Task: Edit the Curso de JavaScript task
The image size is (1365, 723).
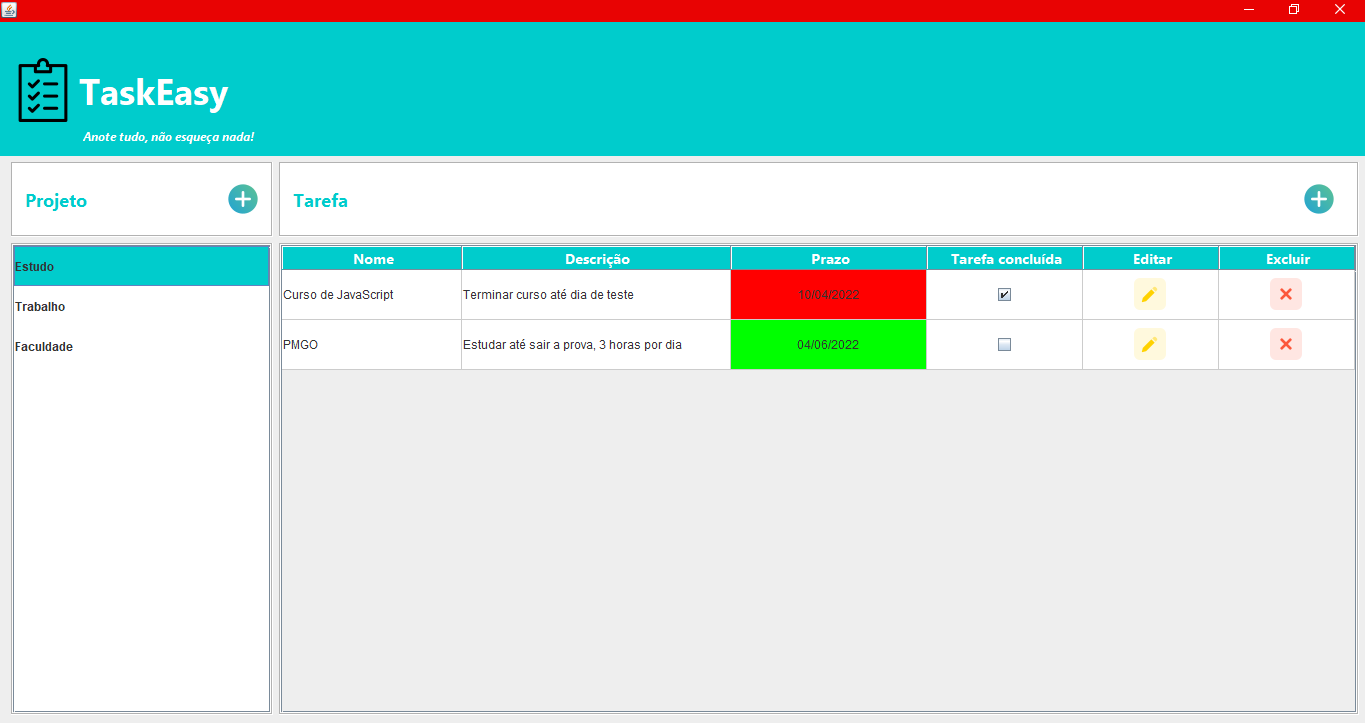Action: tap(1149, 294)
